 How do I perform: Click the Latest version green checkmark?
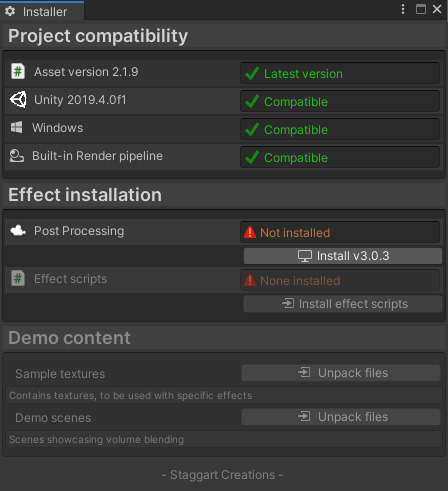click(x=252, y=73)
